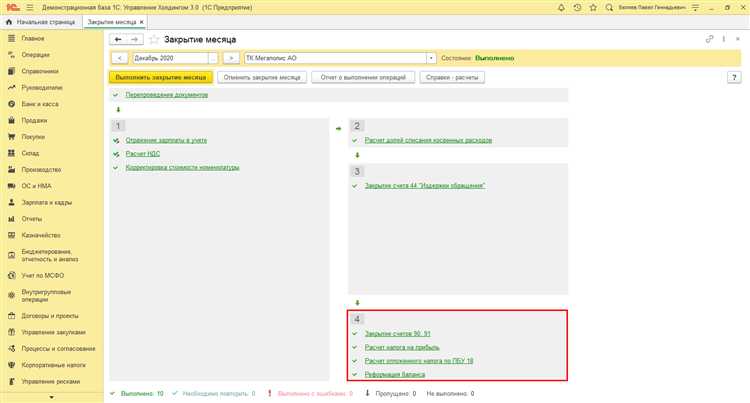Open the main hamburger menu in title bar

(30, 8)
